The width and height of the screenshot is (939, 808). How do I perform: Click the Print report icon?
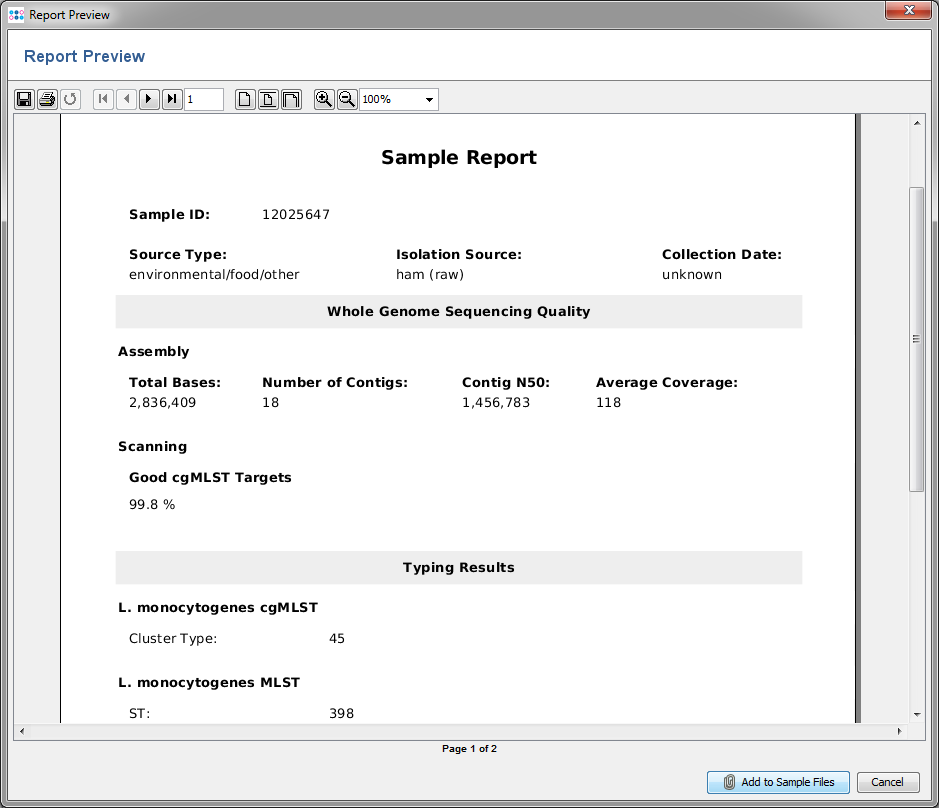click(x=47, y=99)
